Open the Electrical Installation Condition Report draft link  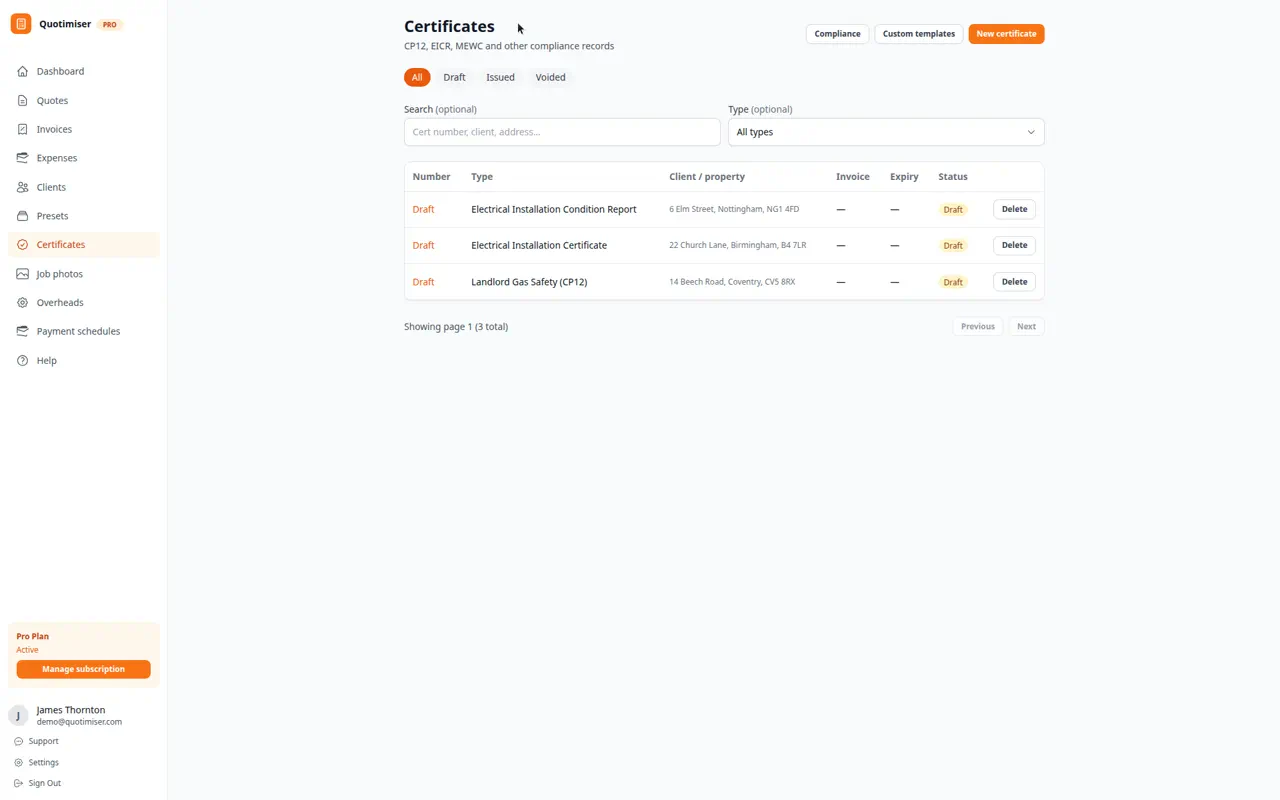423,209
